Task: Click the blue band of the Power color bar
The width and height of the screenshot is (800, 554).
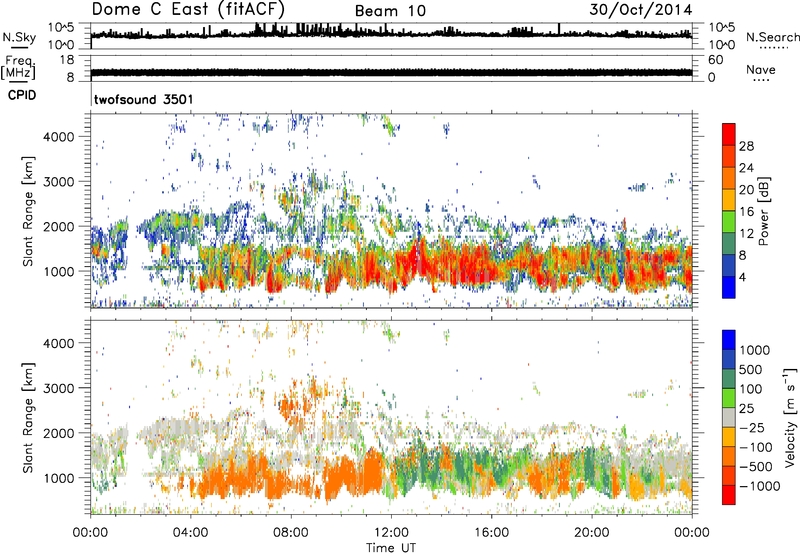Action: [x=729, y=287]
